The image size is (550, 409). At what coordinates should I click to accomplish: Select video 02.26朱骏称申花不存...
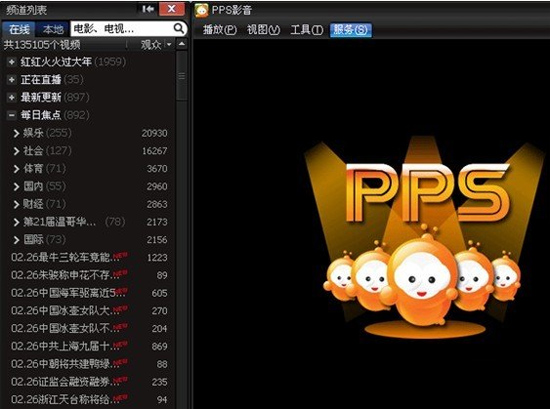coord(65,275)
